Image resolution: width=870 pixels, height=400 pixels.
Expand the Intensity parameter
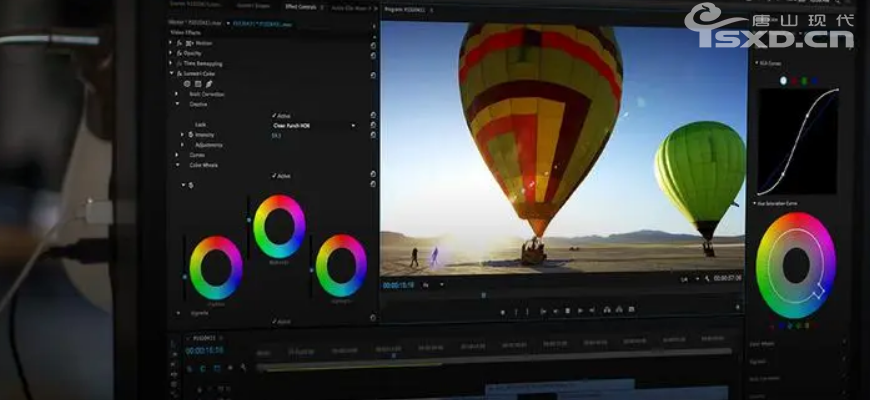[x=182, y=135]
